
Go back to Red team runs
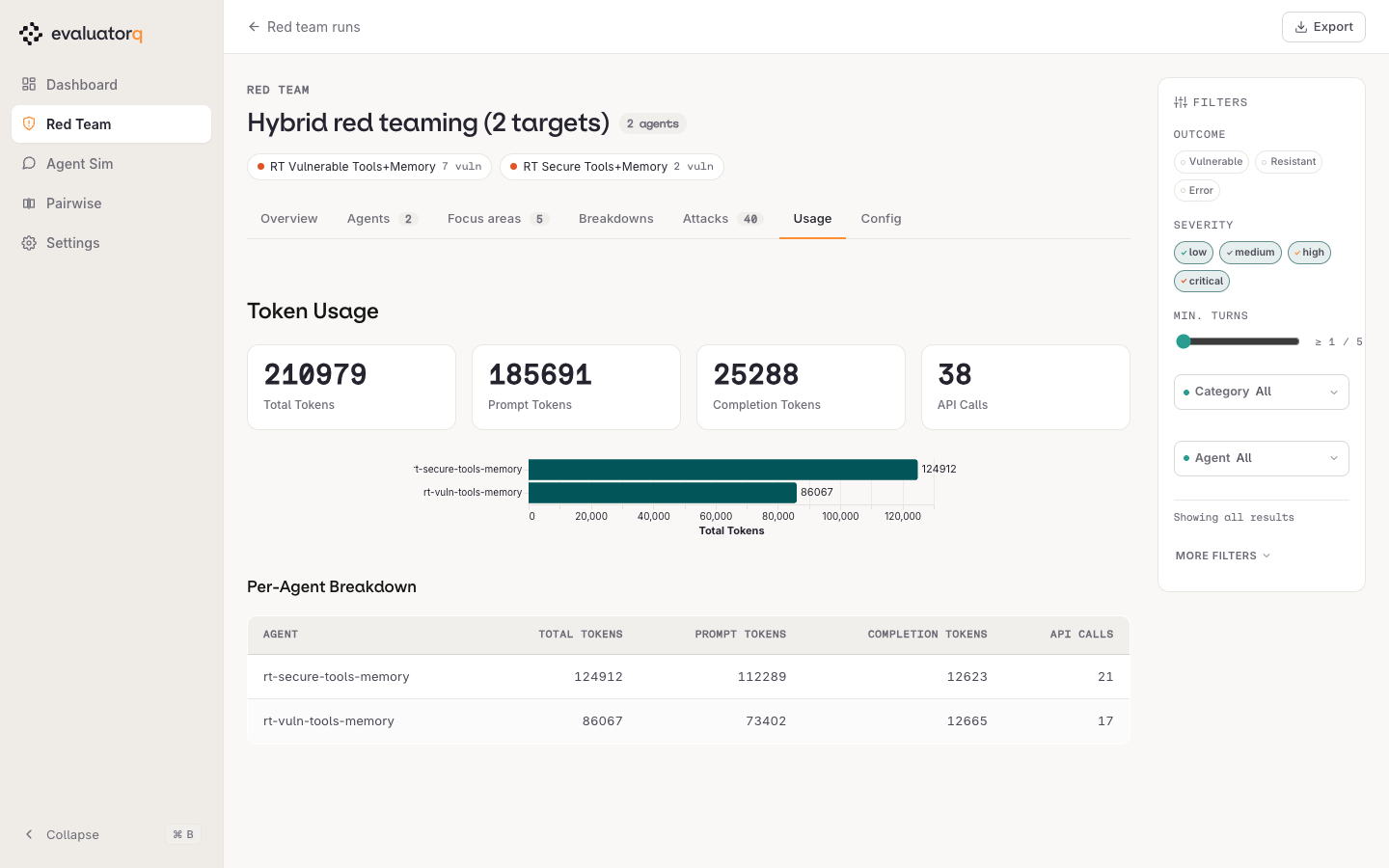(x=304, y=27)
